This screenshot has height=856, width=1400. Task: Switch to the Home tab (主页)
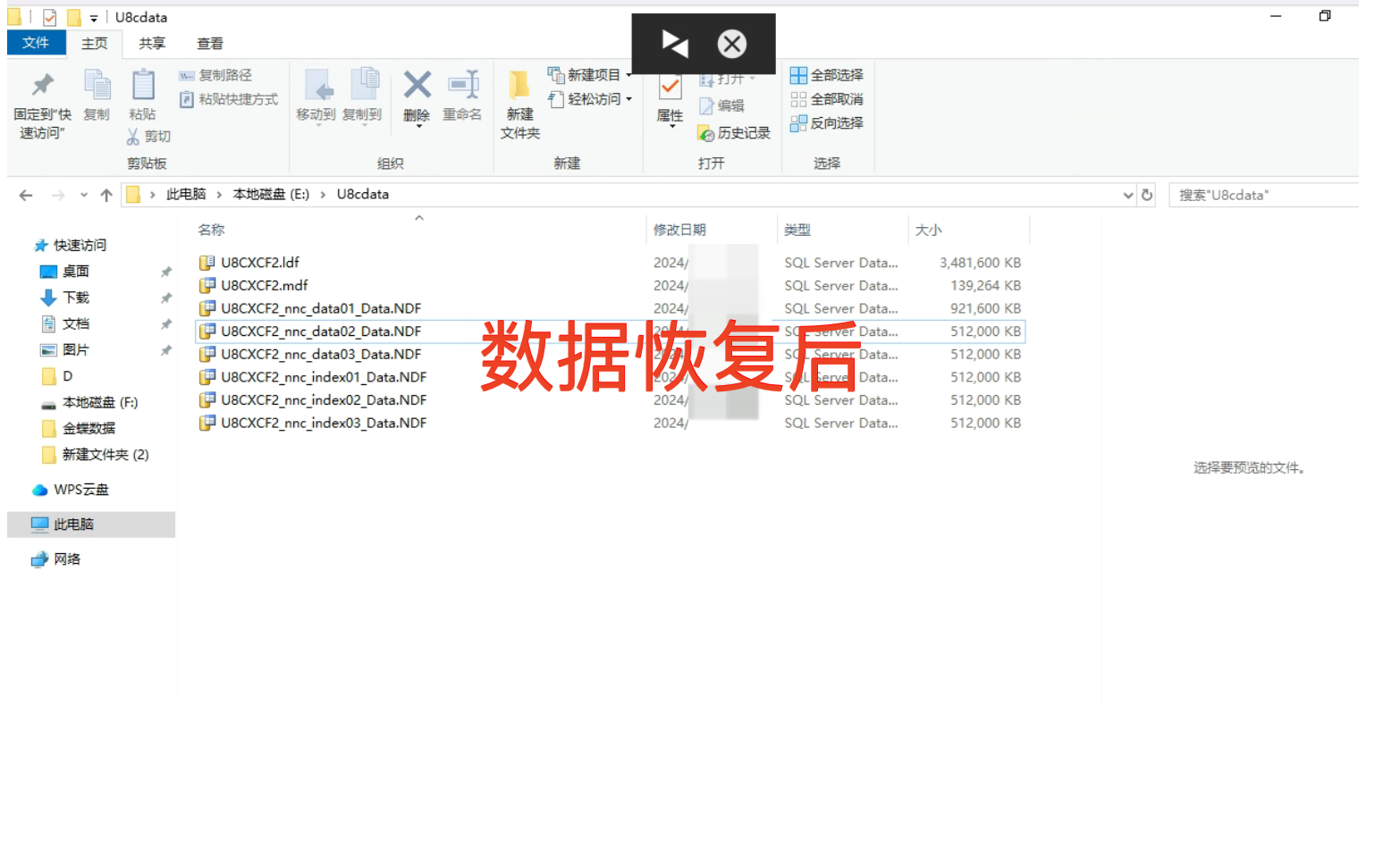95,43
